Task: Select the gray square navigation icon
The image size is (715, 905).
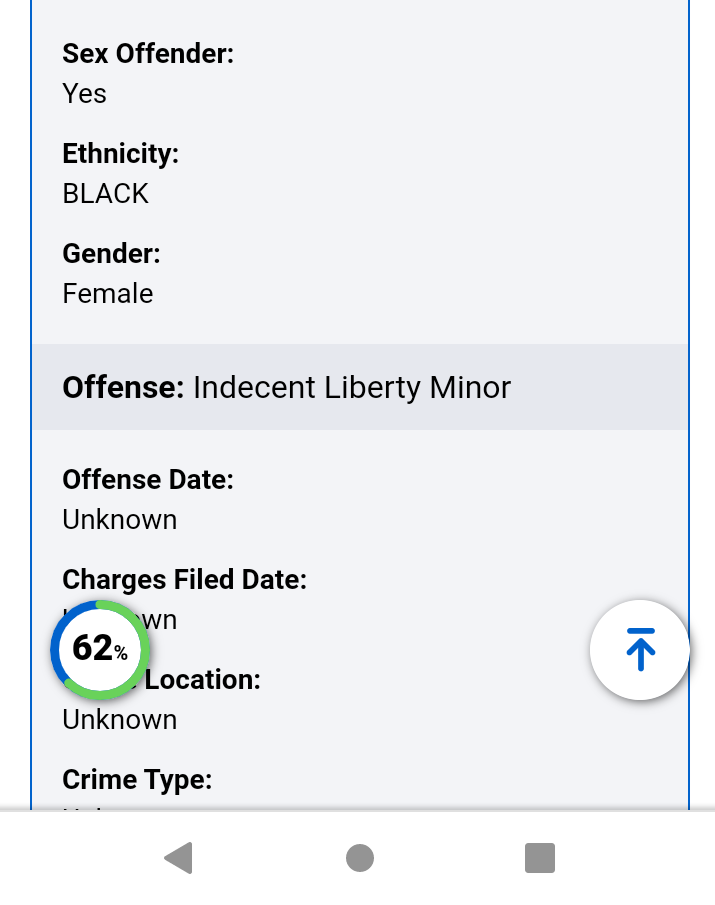Action: pyautogui.click(x=540, y=857)
